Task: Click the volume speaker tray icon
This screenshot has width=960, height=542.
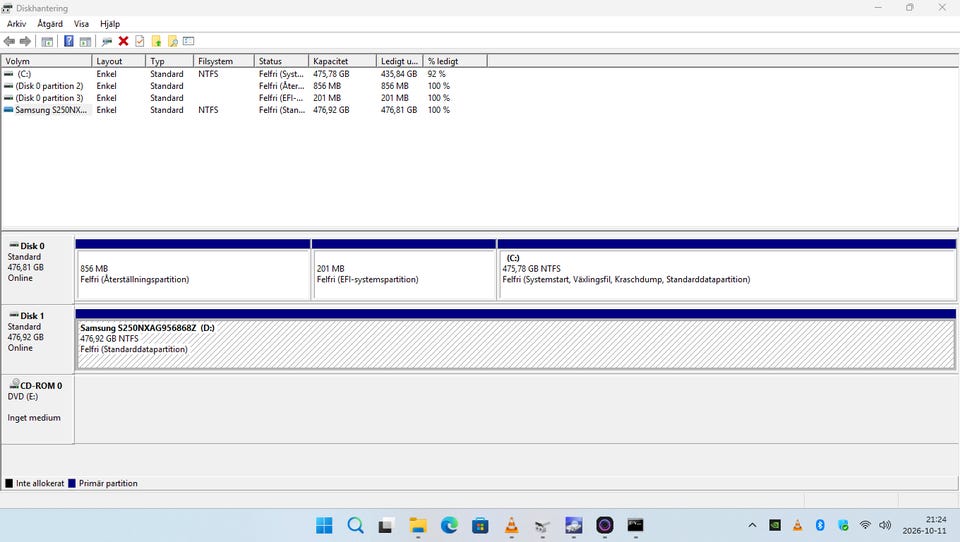Action: (x=885, y=525)
